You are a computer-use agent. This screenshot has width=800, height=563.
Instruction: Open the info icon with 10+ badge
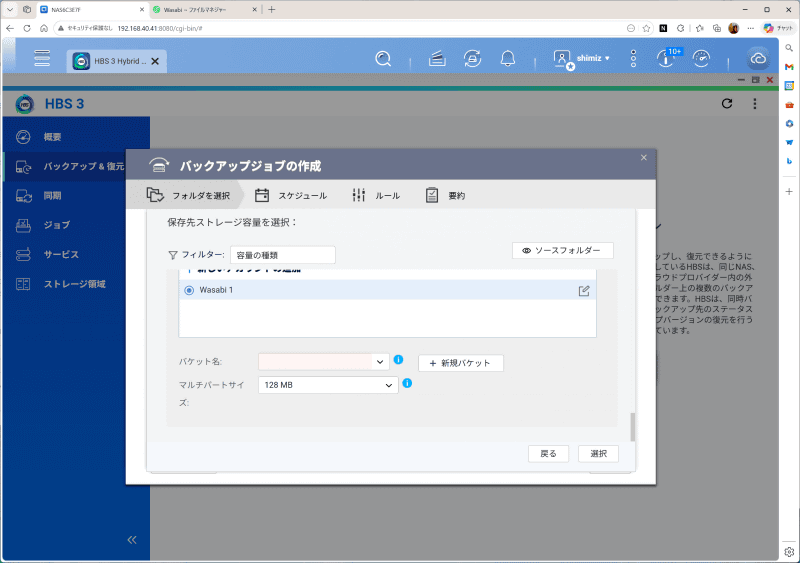pos(667,58)
